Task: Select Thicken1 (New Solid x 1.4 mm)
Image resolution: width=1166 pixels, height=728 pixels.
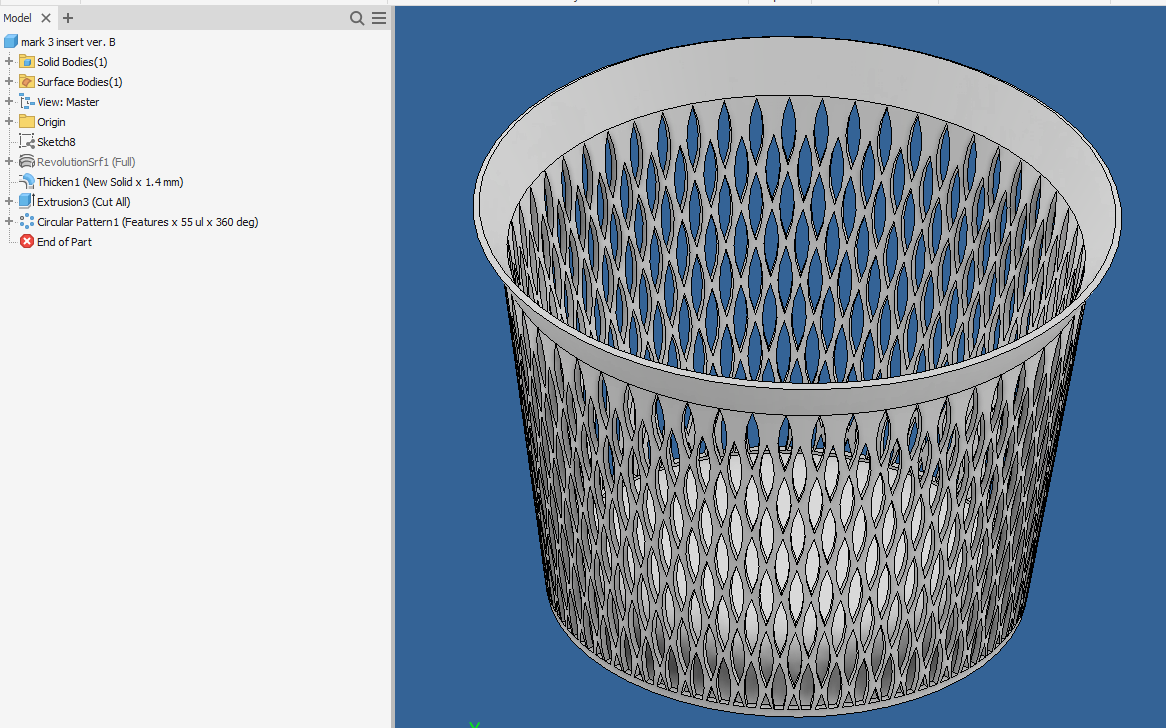Action: tap(105, 181)
